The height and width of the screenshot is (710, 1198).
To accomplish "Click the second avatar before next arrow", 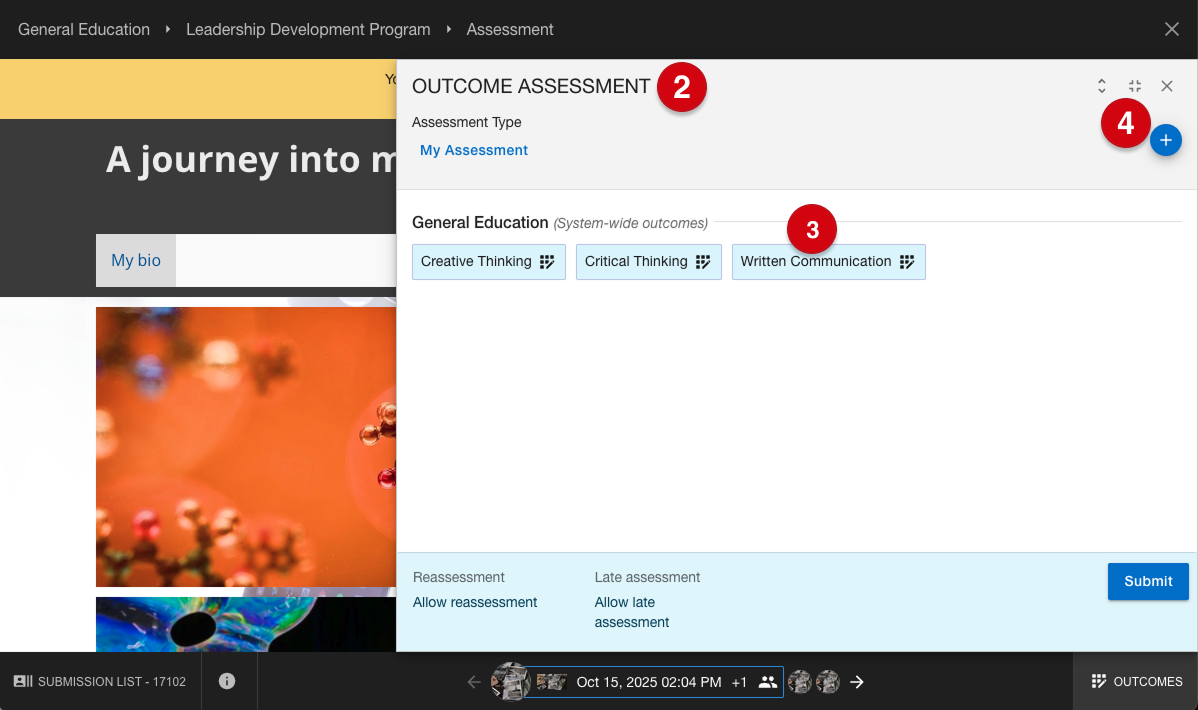I will (827, 682).
